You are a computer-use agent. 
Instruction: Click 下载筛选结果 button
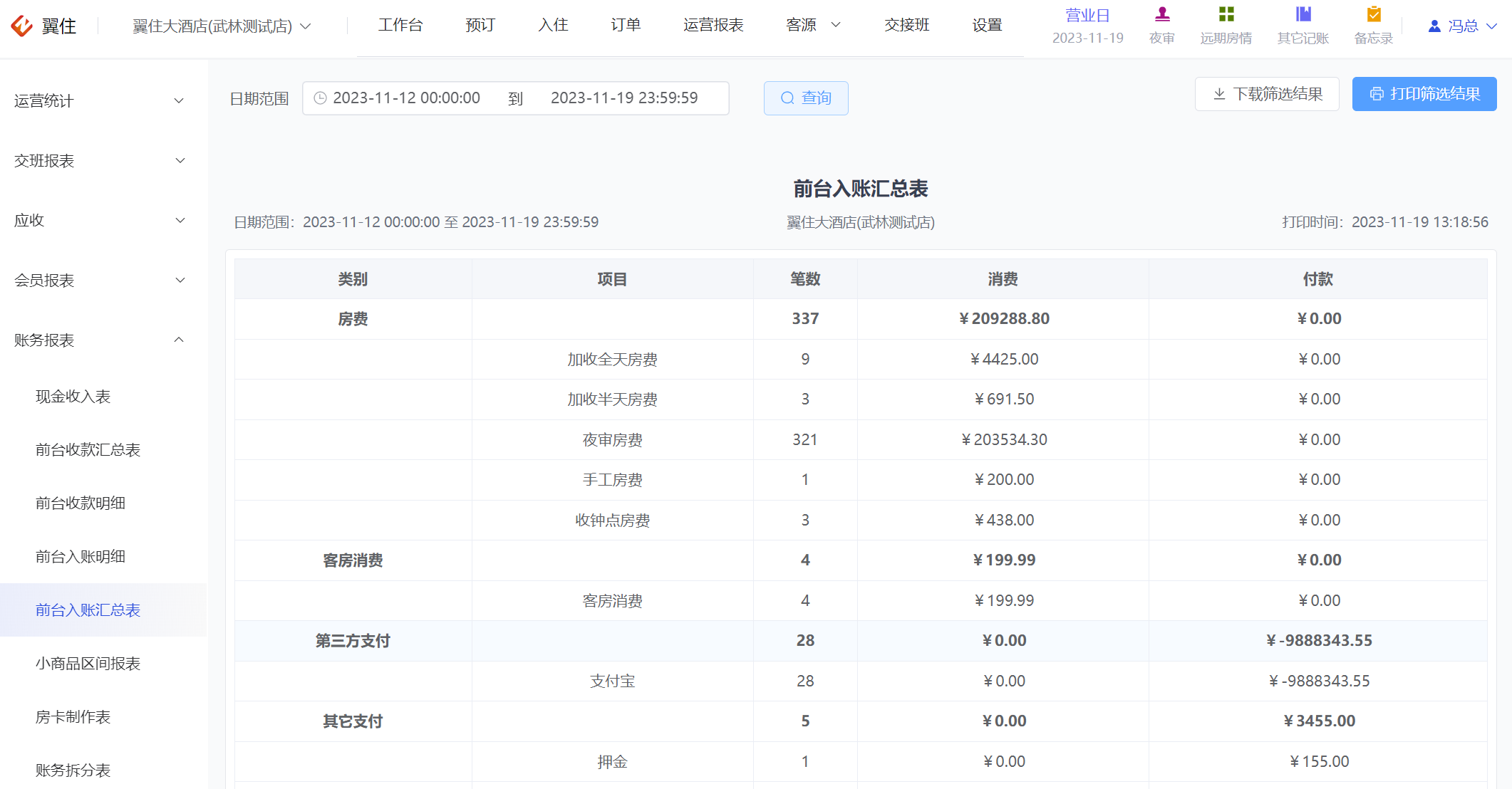pyautogui.click(x=1267, y=94)
